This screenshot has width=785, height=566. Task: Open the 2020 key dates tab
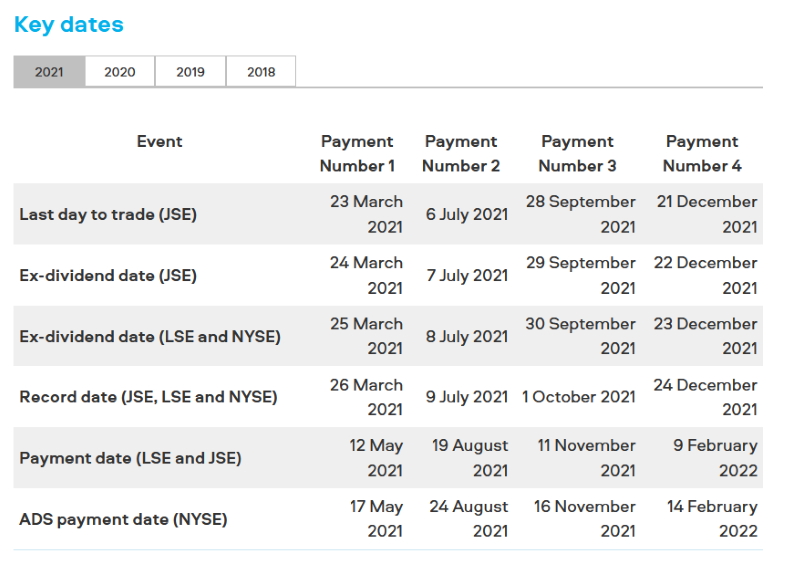click(120, 72)
